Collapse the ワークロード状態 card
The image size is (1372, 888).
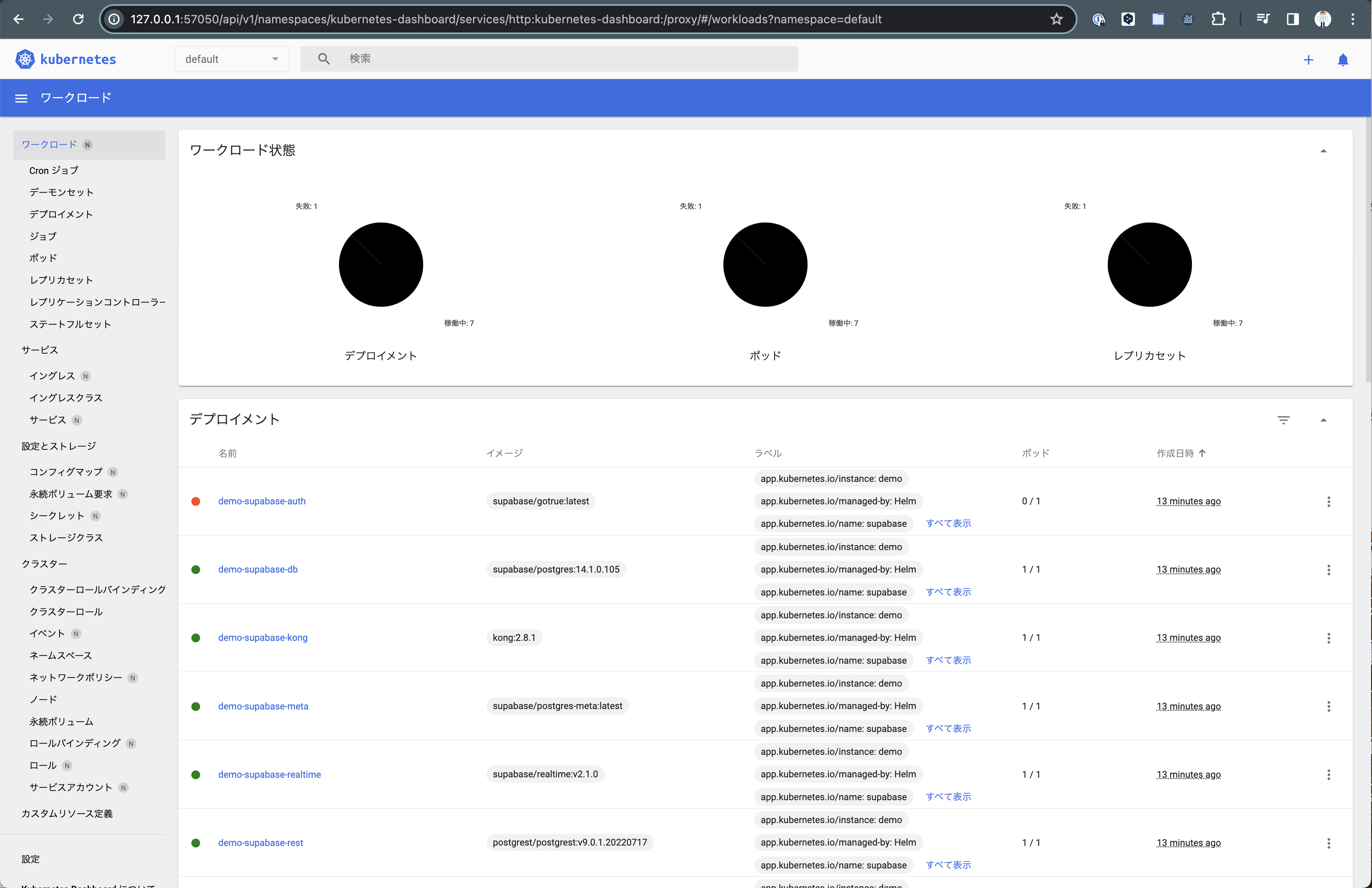(1323, 151)
